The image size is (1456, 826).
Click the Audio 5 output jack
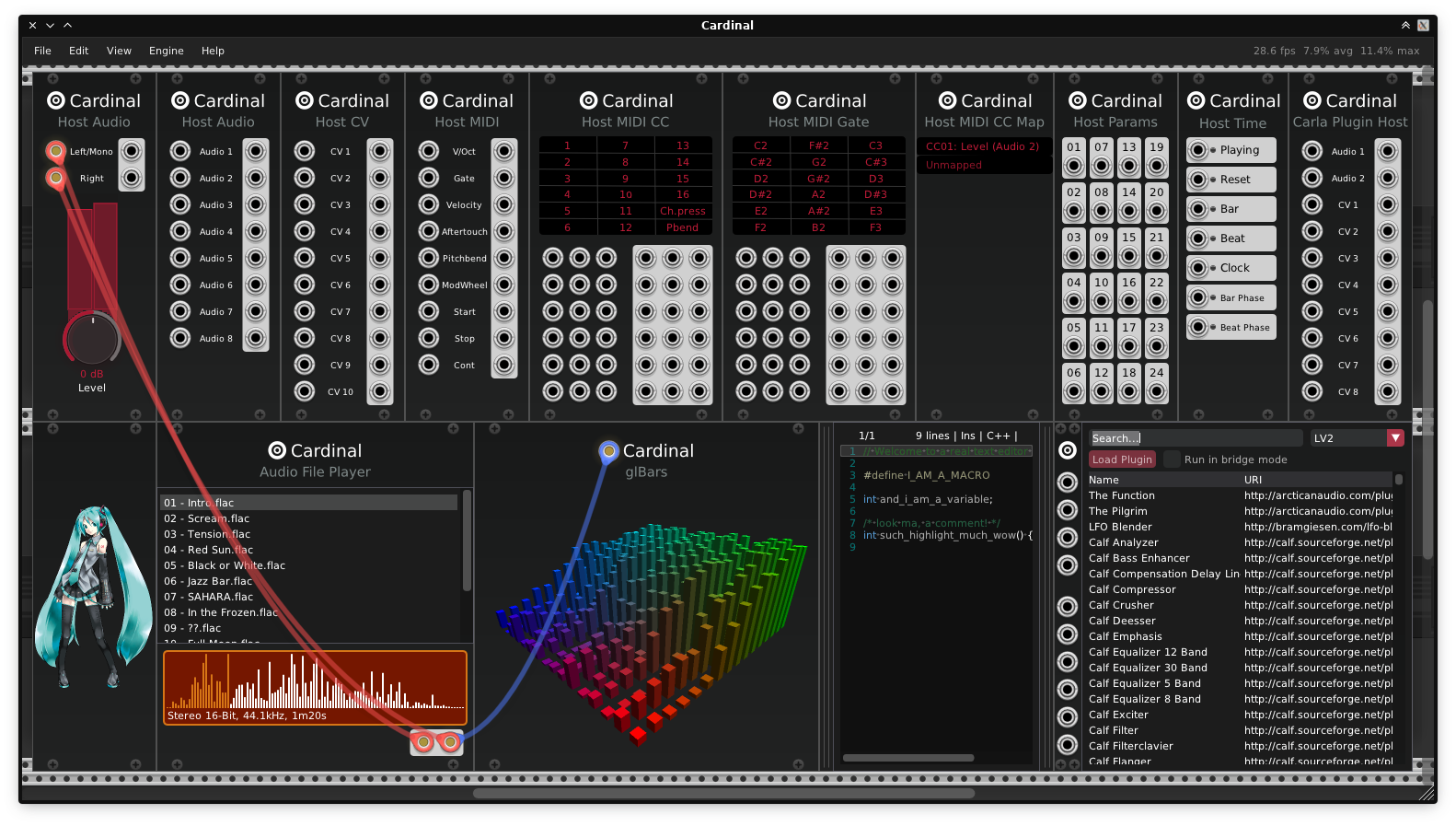coord(256,257)
